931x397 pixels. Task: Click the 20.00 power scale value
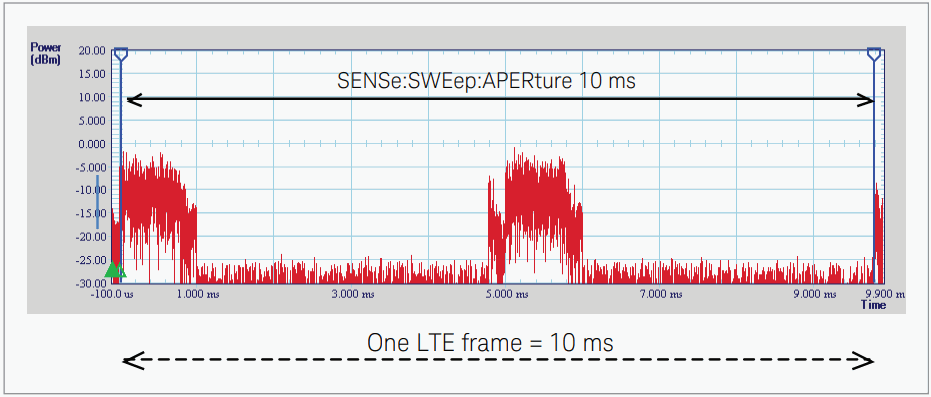pos(91,50)
